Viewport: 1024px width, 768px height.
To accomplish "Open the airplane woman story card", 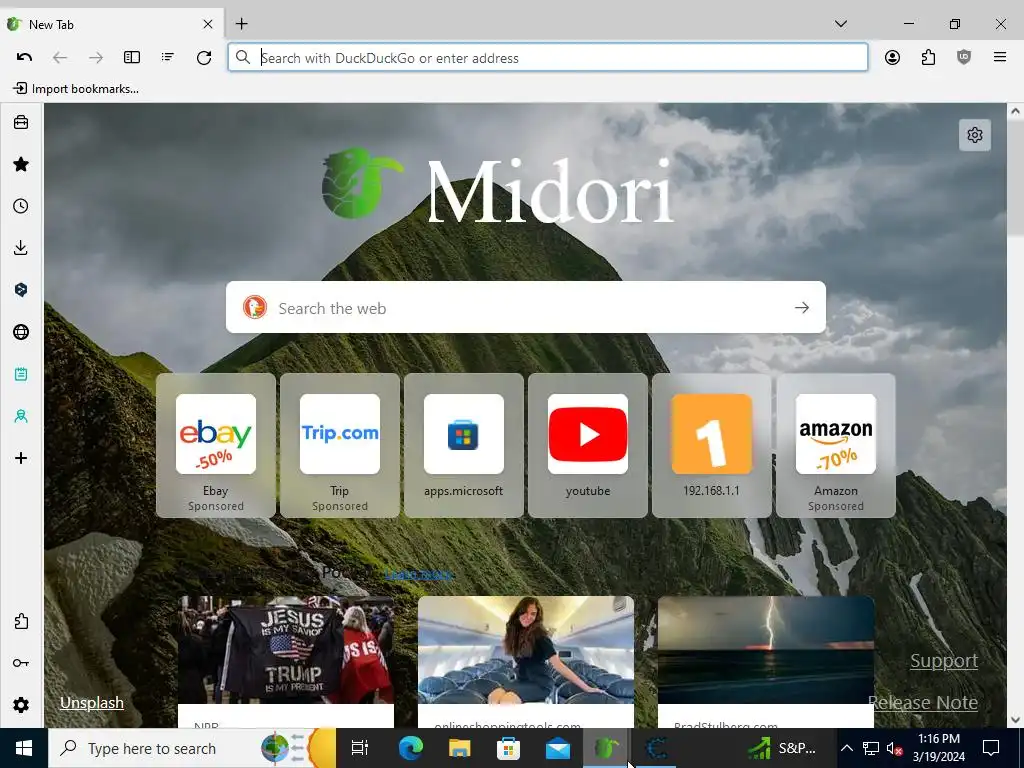I will coord(526,662).
